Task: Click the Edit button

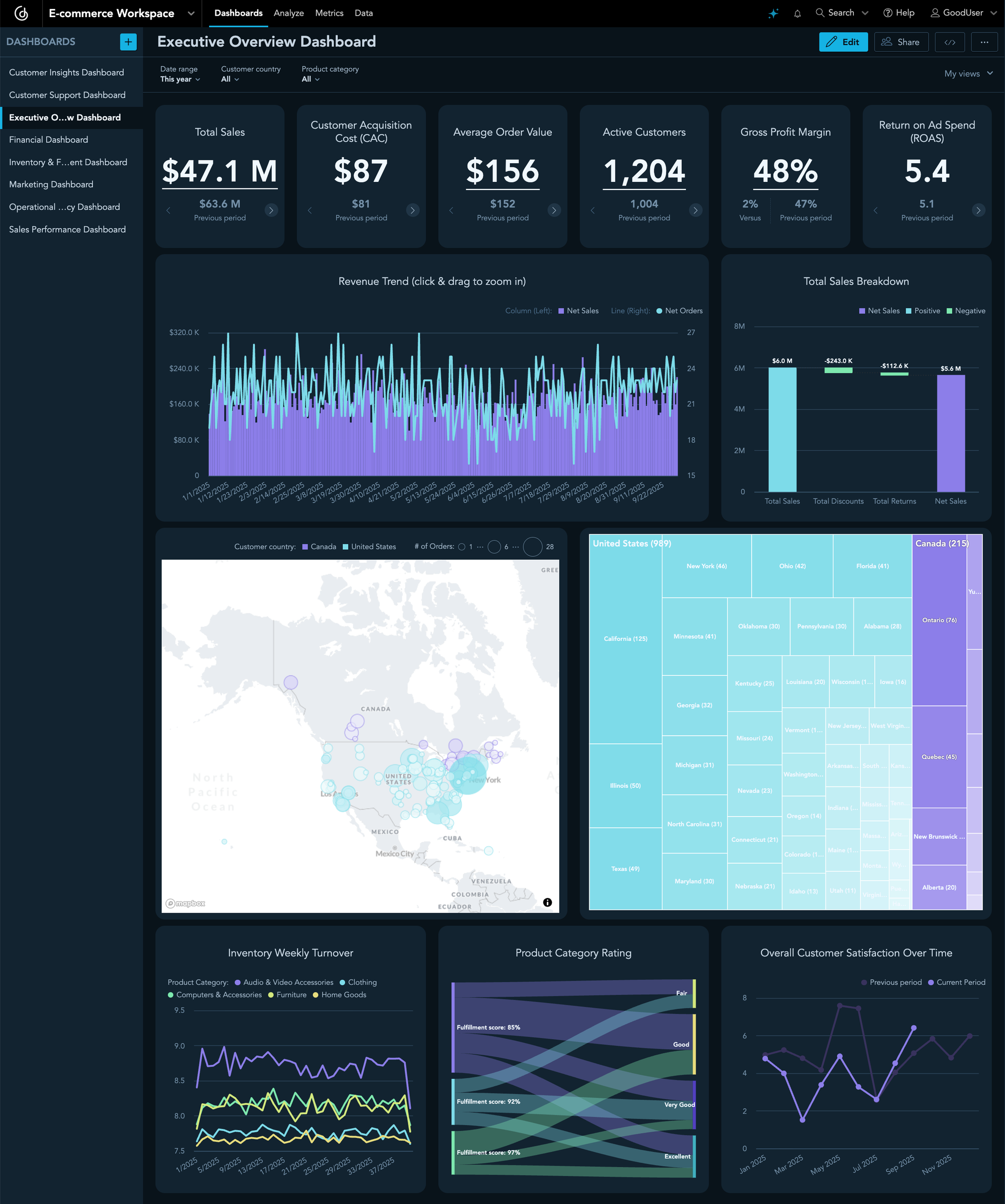Action: point(843,42)
